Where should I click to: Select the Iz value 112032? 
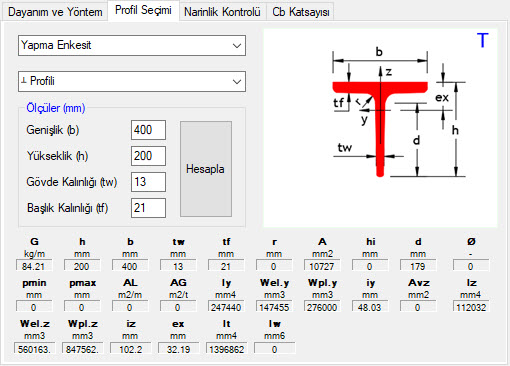[x=471, y=307]
